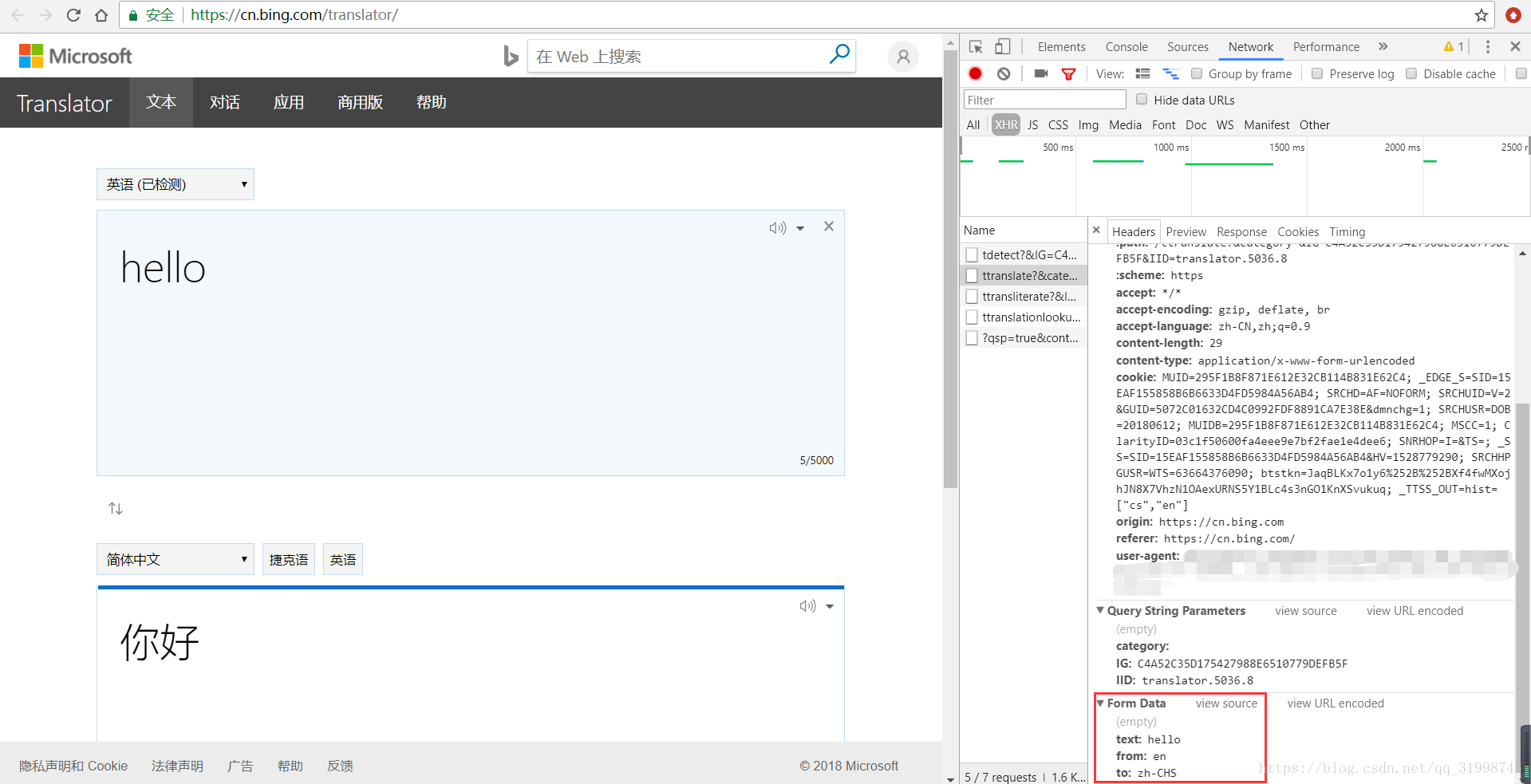This screenshot has width=1531, height=784.
Task: Click the Bing logo icon
Action: click(511, 56)
